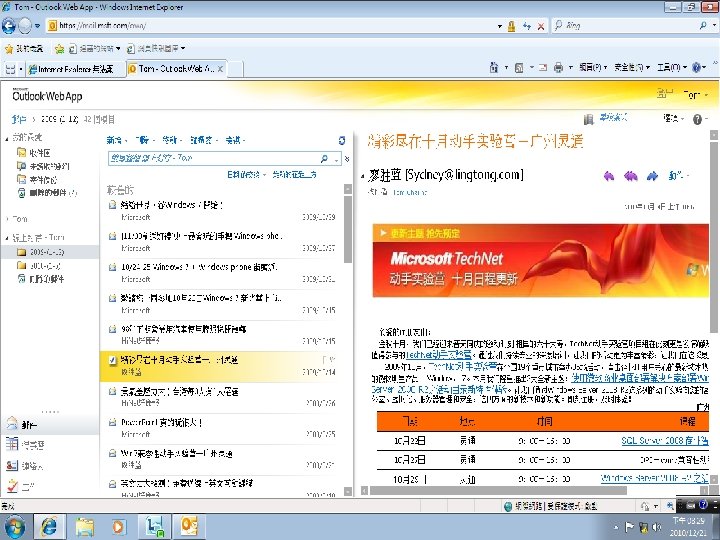Open the Arrange by date sort dropdown
Viewport: 720px width, 540px height.
pos(247,174)
